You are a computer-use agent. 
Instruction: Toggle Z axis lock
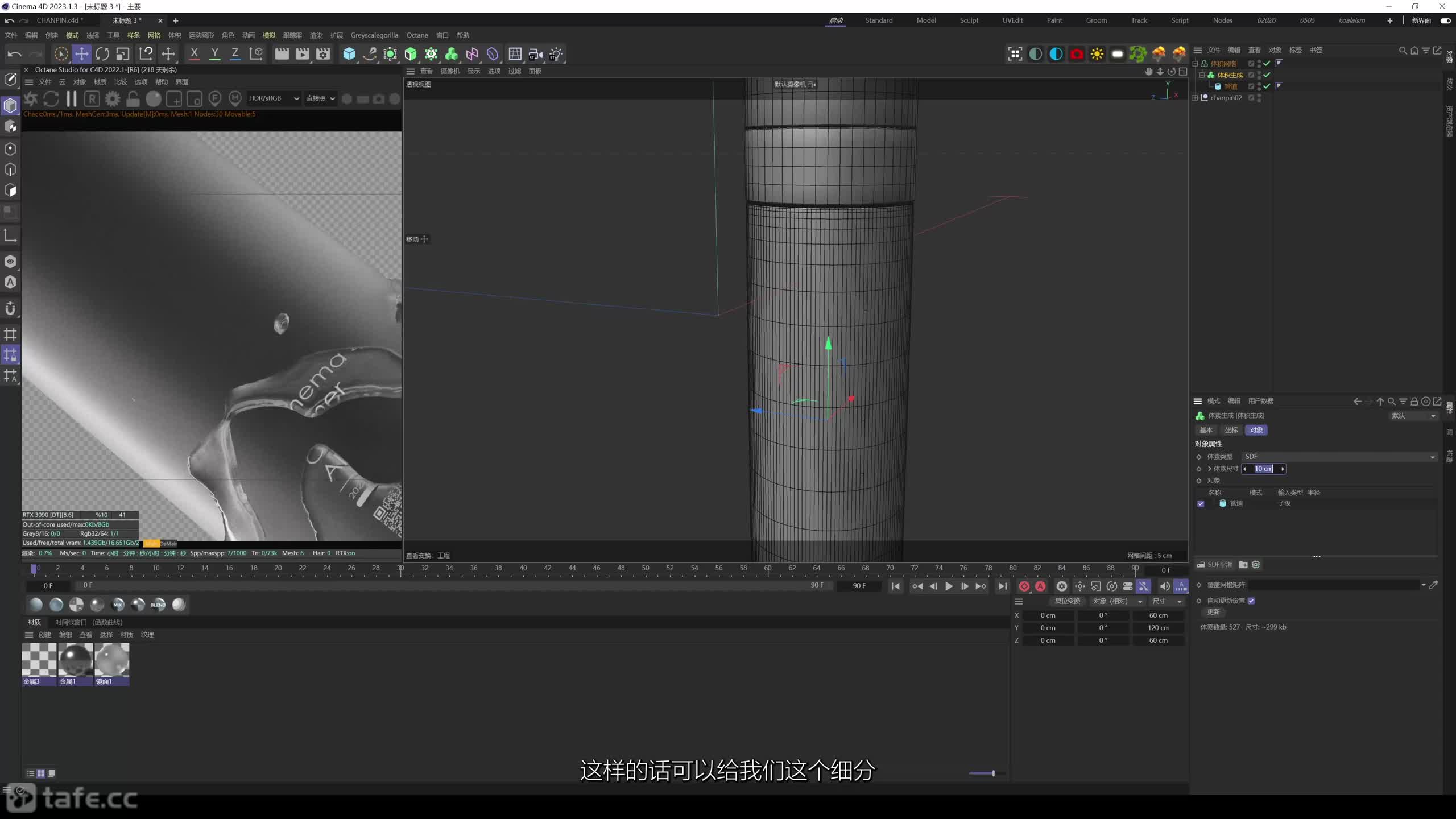pyautogui.click(x=235, y=54)
